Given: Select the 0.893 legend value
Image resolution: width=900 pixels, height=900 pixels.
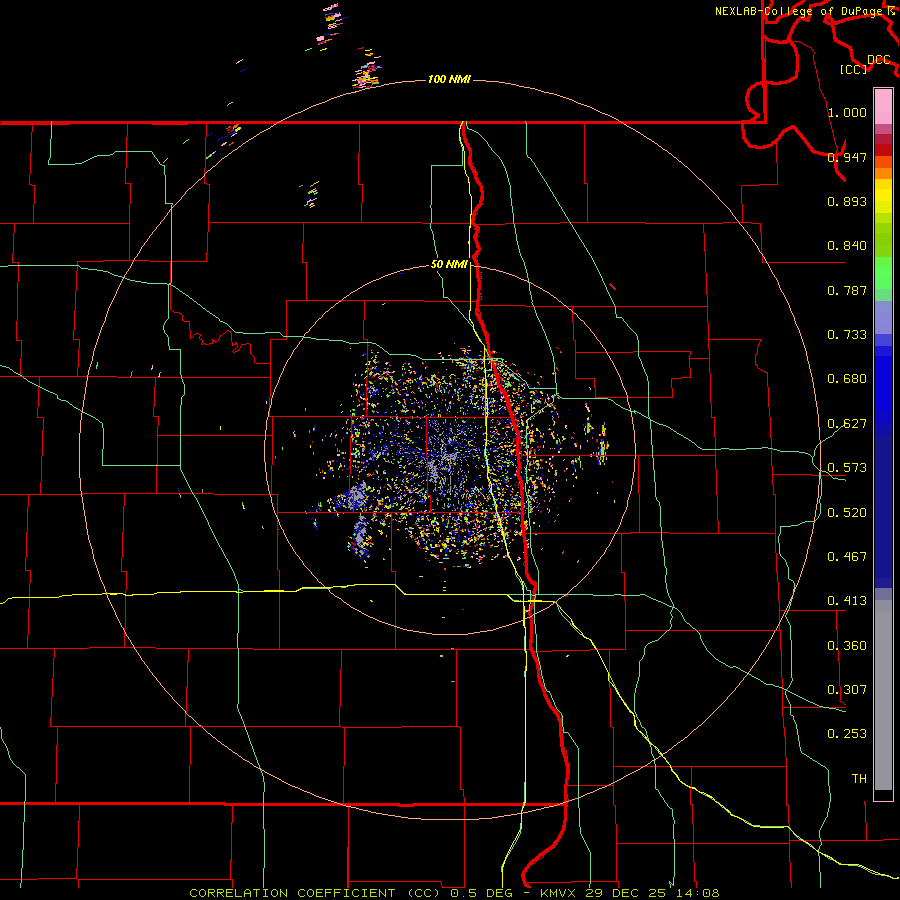Looking at the screenshot, I should click(847, 201).
